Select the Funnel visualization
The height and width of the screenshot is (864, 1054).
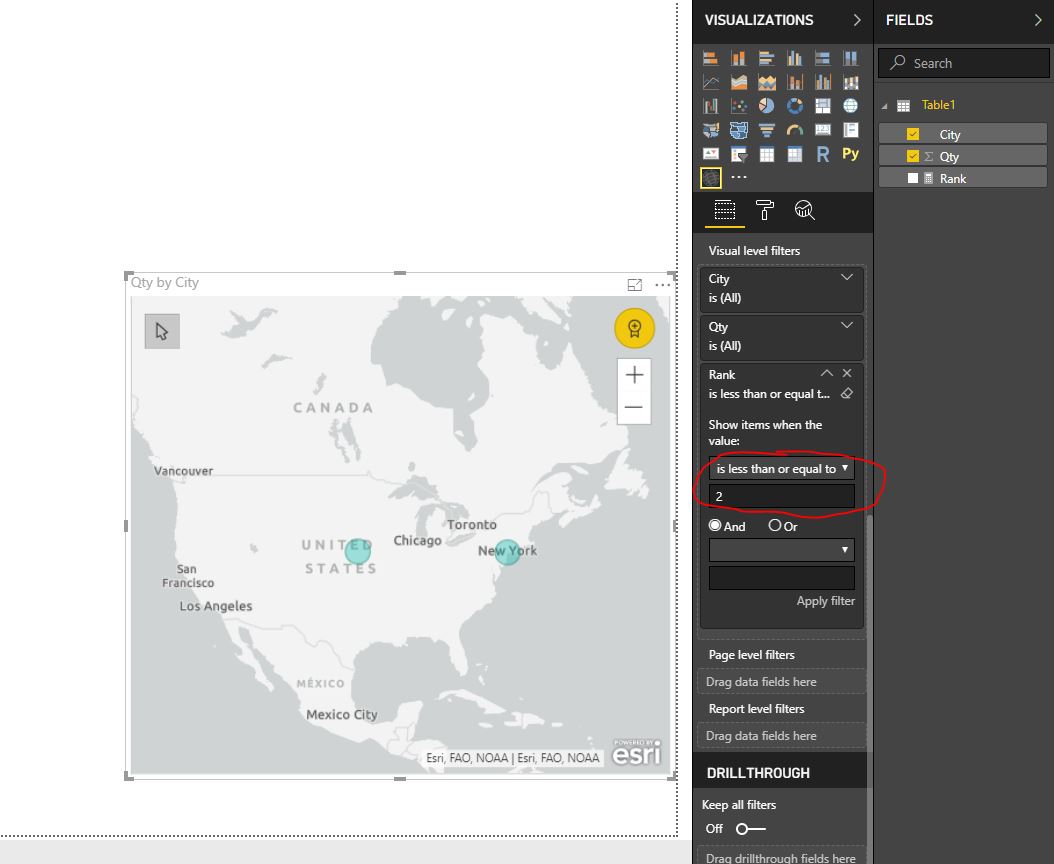tap(766, 130)
